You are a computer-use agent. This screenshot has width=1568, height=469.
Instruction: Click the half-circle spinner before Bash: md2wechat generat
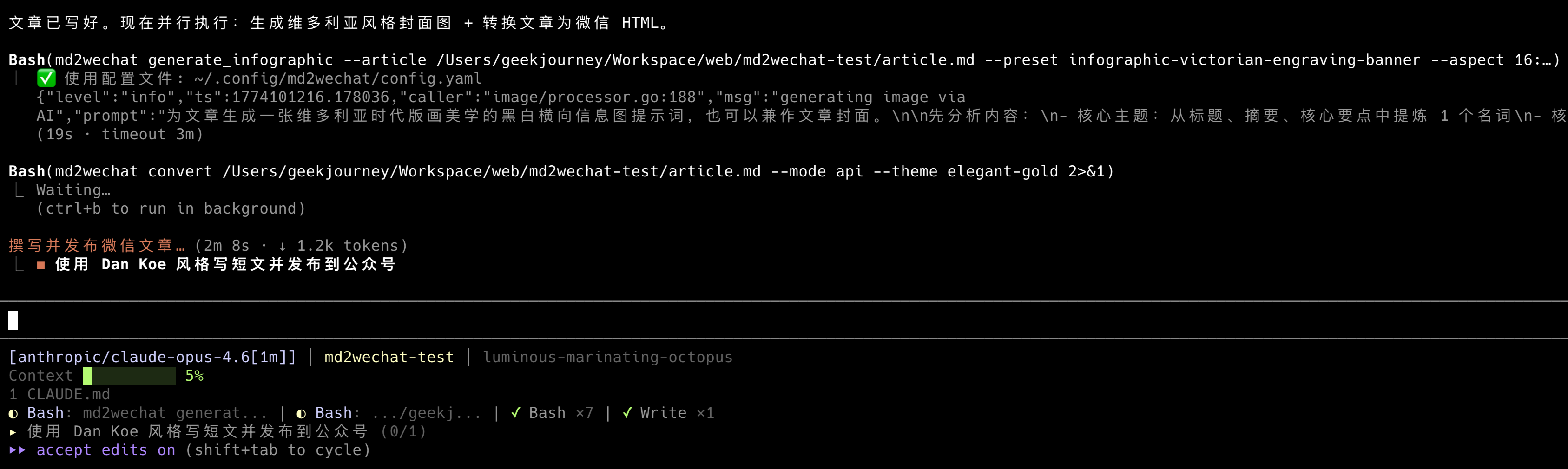click(13, 414)
